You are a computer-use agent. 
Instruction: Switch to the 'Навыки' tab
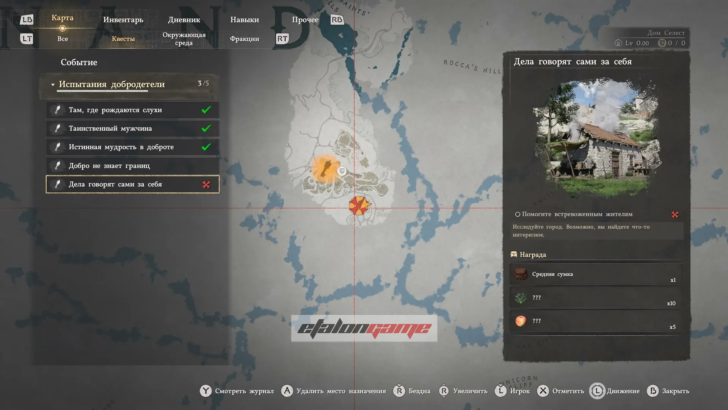244,19
